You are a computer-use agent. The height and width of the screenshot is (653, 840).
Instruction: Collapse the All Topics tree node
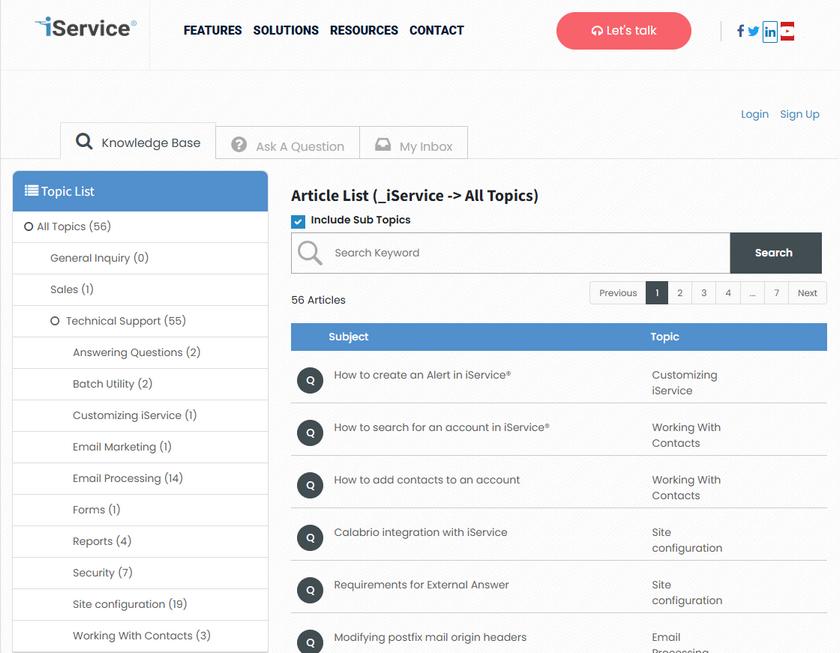tap(28, 227)
